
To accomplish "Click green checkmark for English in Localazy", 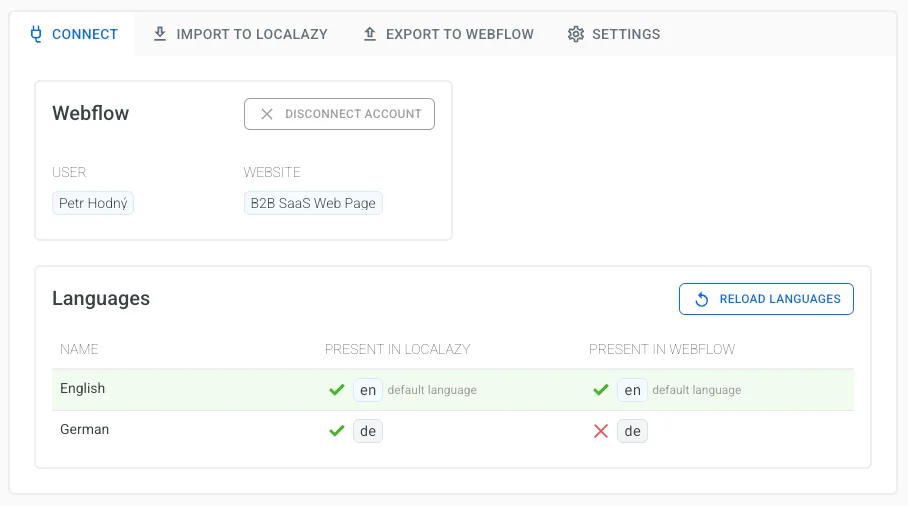I will point(337,390).
